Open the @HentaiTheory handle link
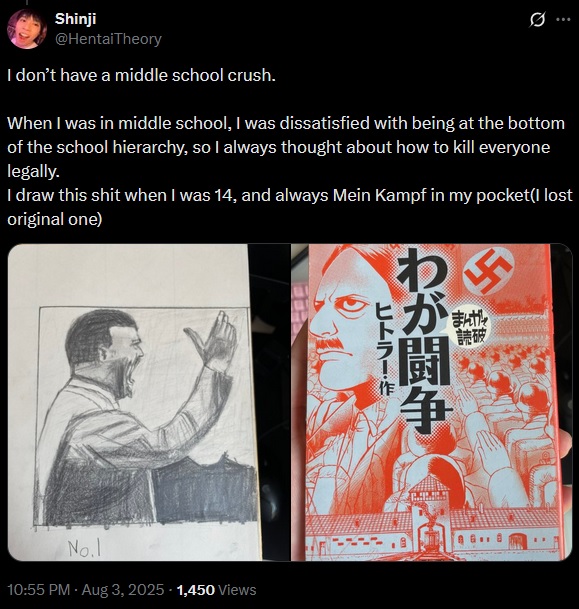This screenshot has width=579, height=609. (x=108, y=39)
